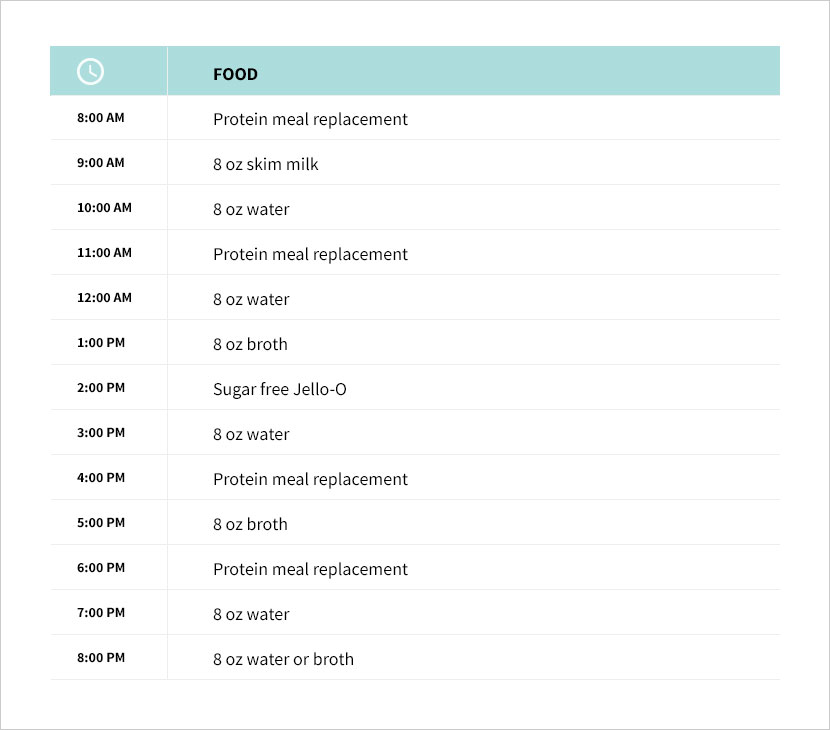Viewport: 830px width, 730px height.
Task: Select the 6:00 PM time label
Action: pos(101,567)
